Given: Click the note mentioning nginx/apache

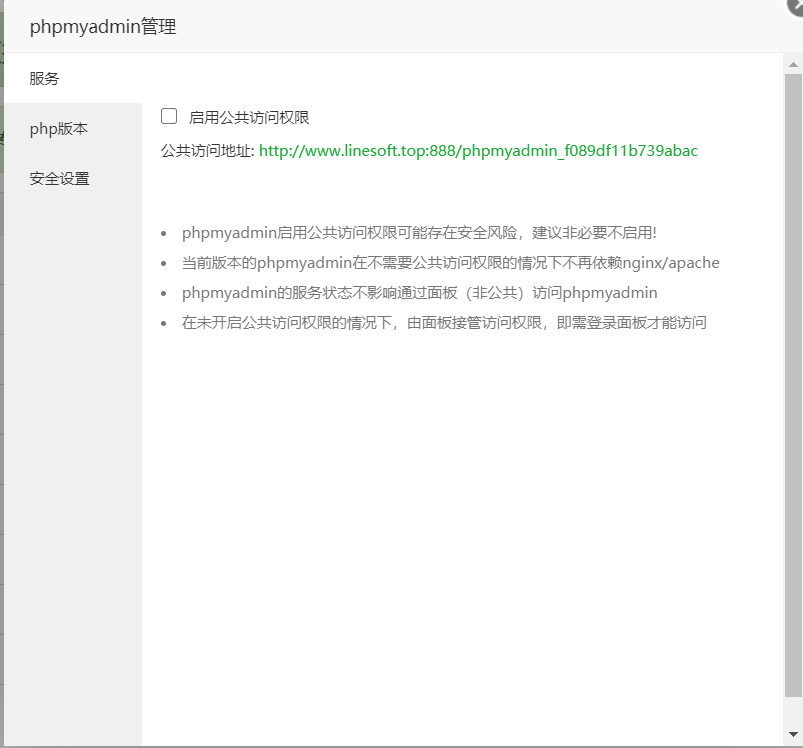Looking at the screenshot, I should pos(451,263).
